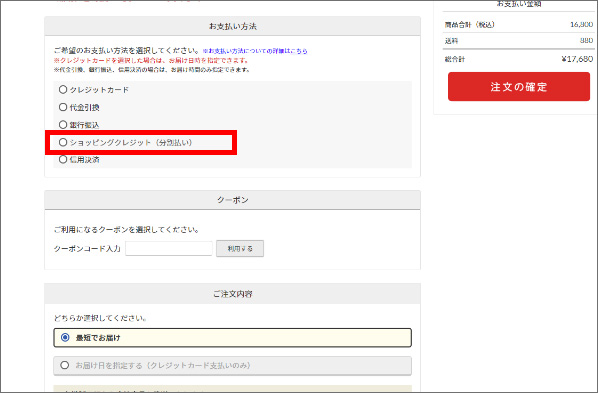Select ショッピングクレジット(分割払い) radio button
The width and height of the screenshot is (598, 393).
tap(63, 142)
